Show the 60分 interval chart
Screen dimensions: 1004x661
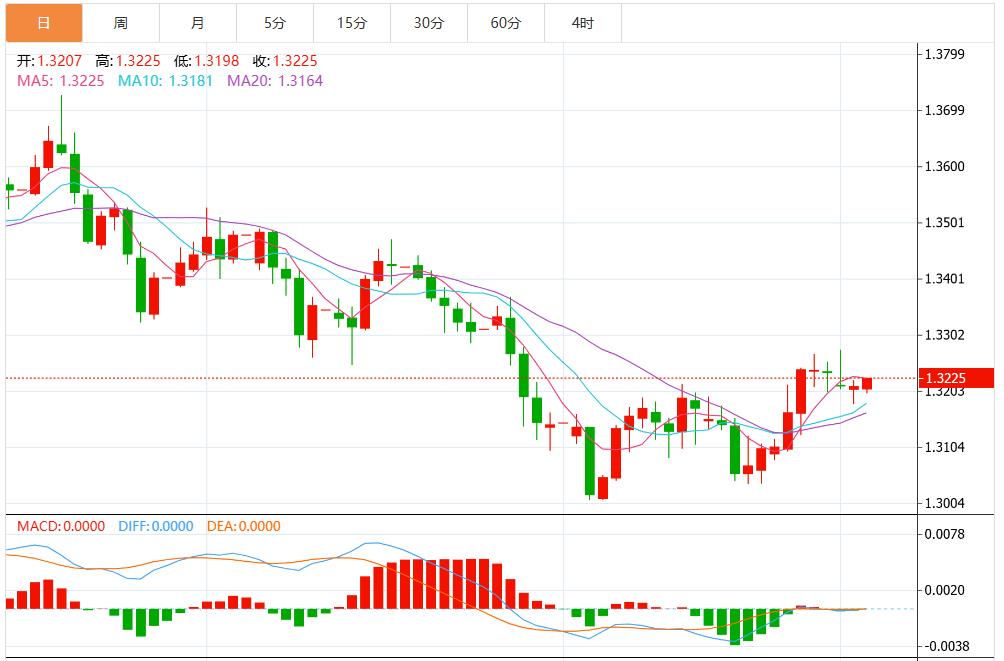click(x=505, y=22)
